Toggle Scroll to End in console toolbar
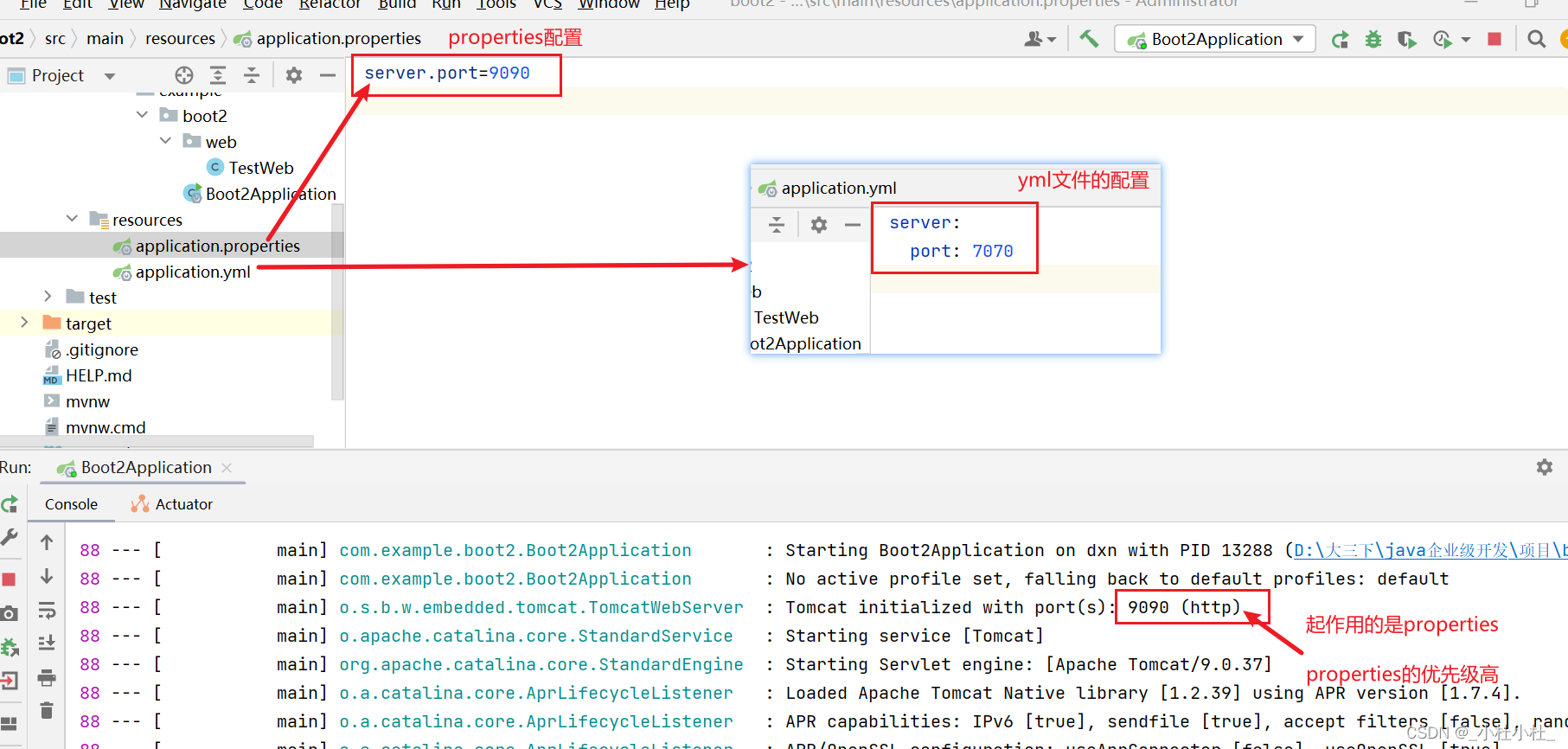The width and height of the screenshot is (1568, 749). pos(47,643)
